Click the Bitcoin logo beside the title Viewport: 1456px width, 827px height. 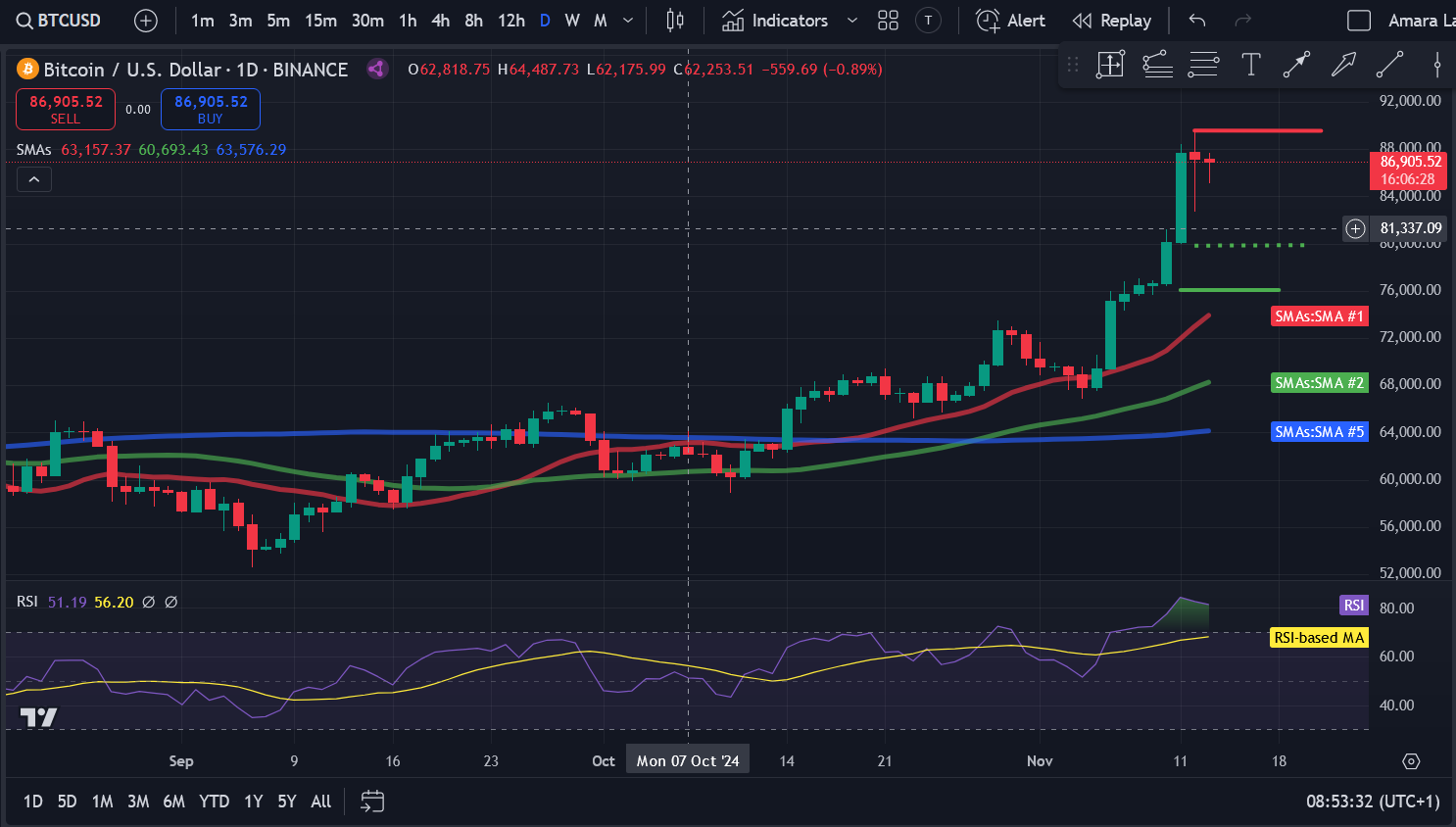27,69
